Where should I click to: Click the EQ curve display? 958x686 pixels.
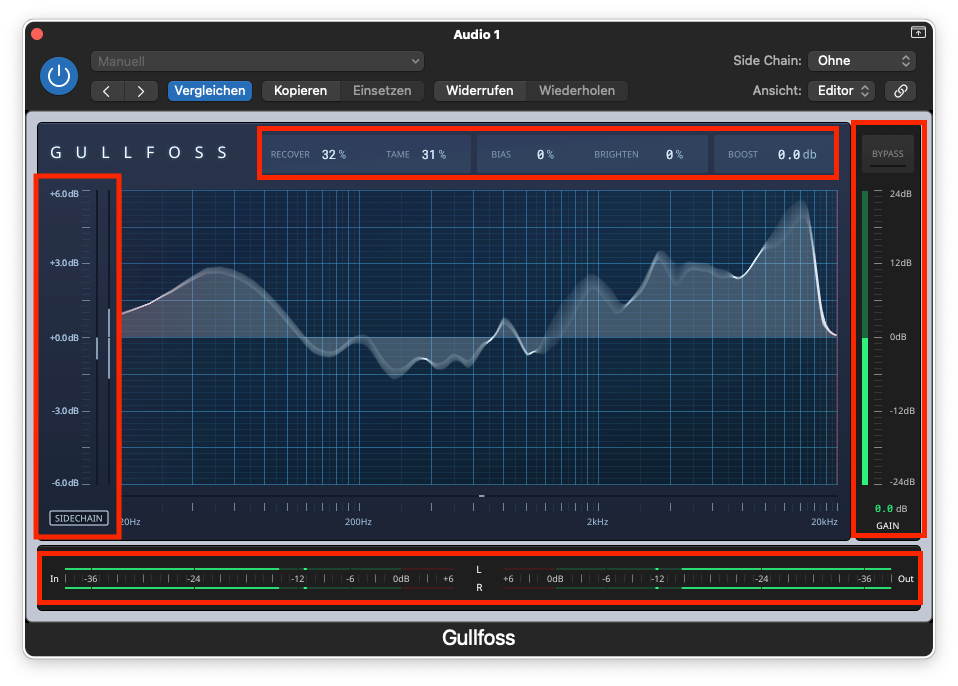pos(480,337)
